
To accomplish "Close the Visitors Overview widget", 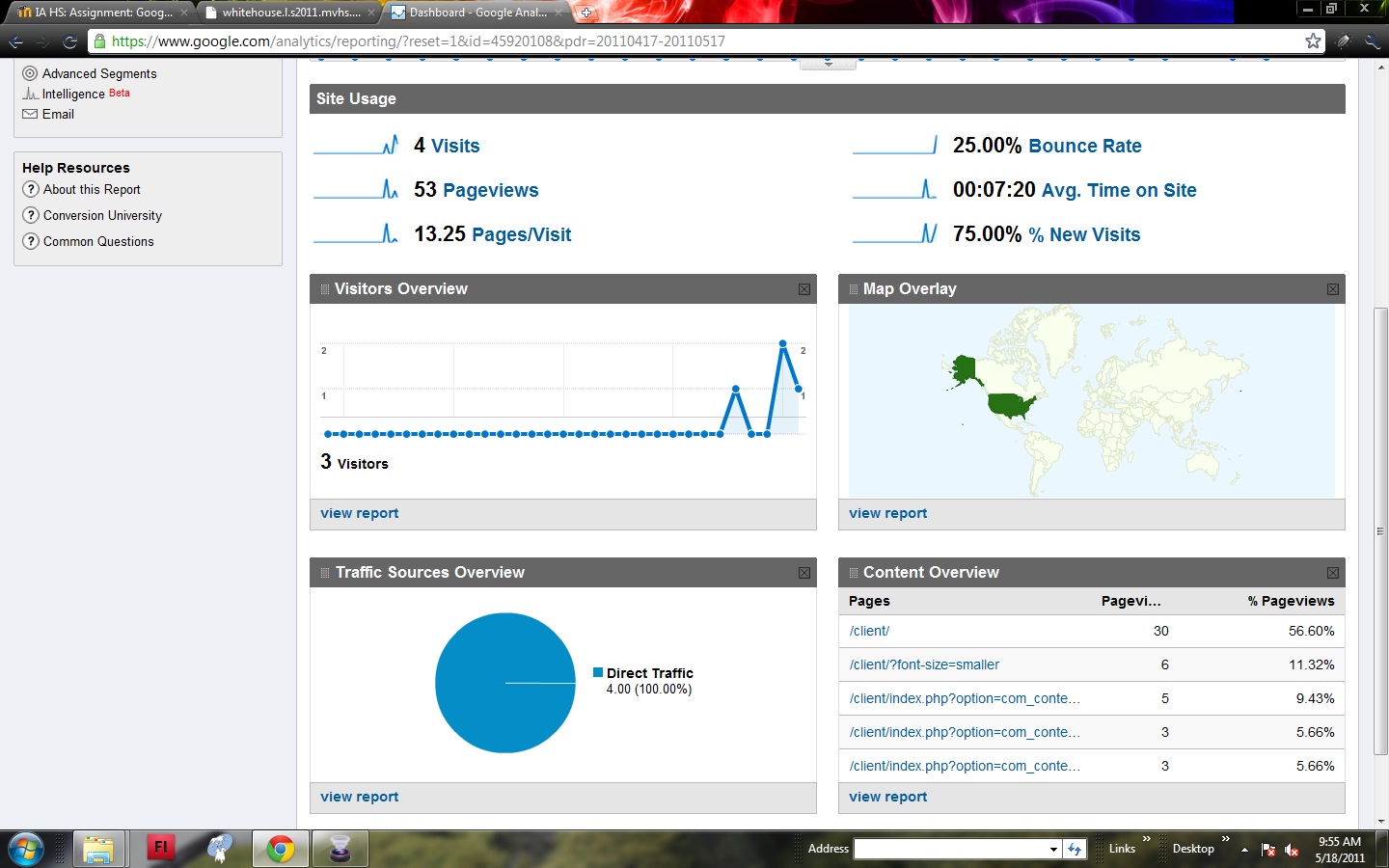I will pos(804,289).
